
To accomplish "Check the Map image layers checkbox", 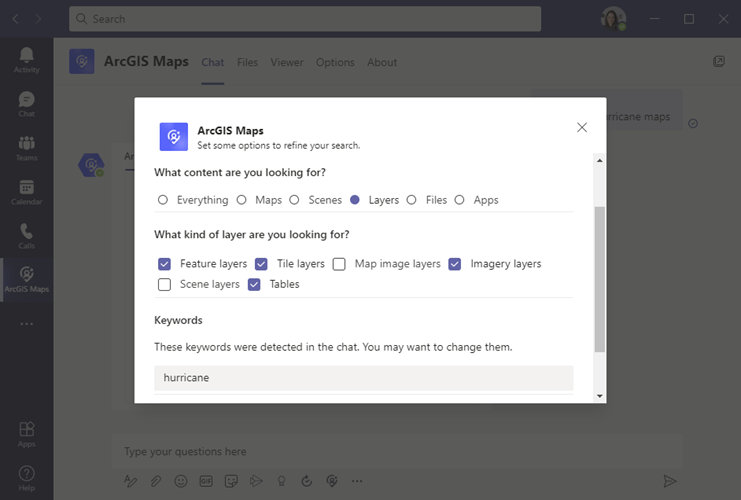I will (339, 264).
